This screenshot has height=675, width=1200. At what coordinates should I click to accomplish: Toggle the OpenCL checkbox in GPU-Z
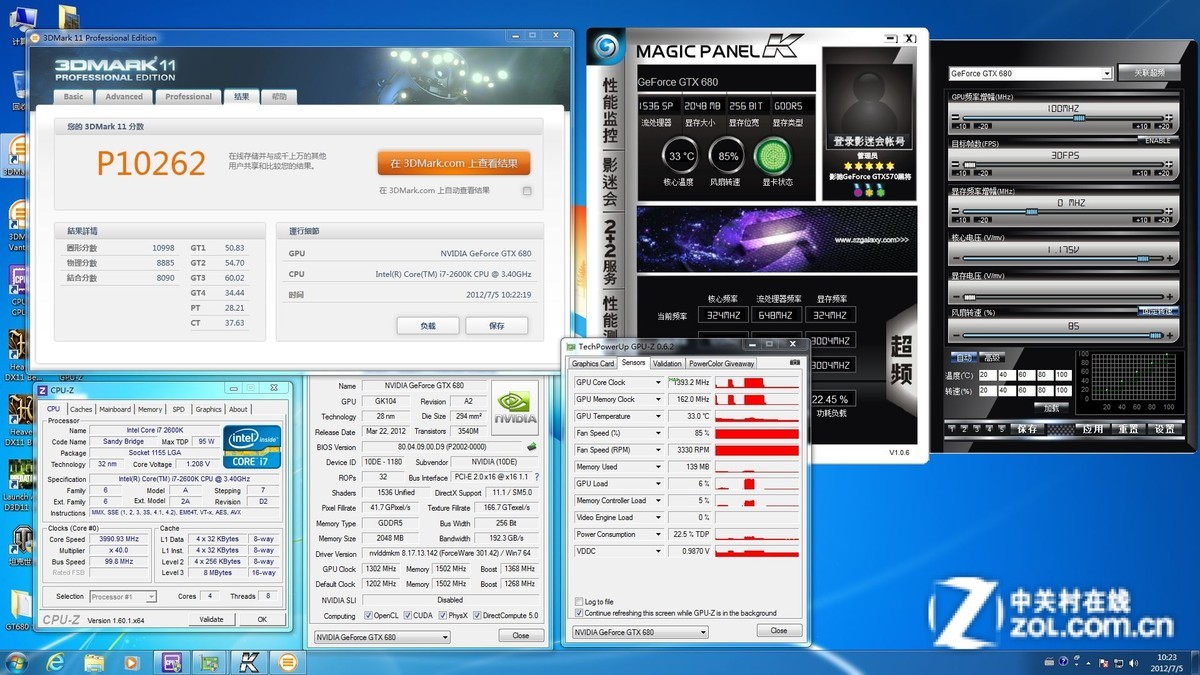click(x=366, y=615)
